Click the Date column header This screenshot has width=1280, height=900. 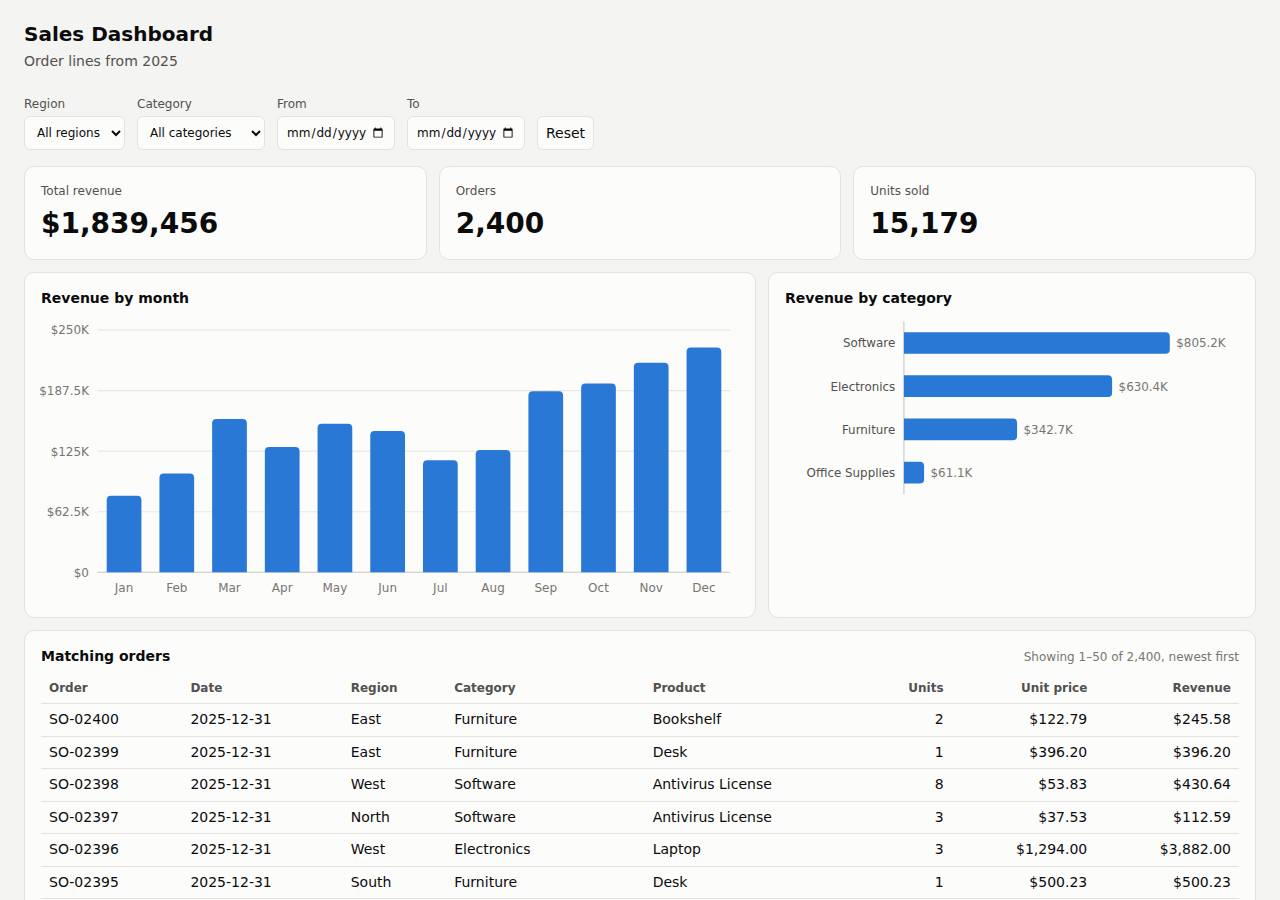click(x=206, y=688)
